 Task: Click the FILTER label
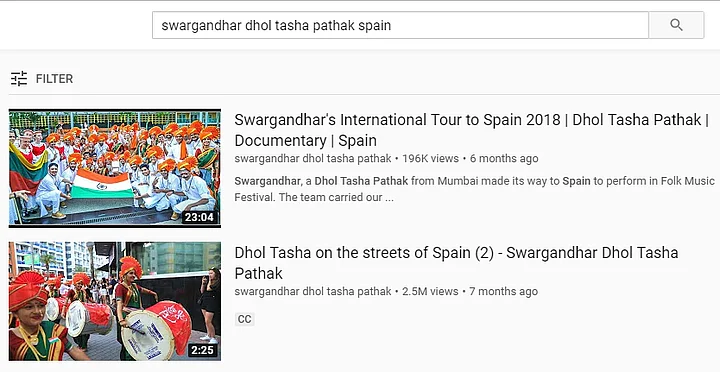[54, 79]
